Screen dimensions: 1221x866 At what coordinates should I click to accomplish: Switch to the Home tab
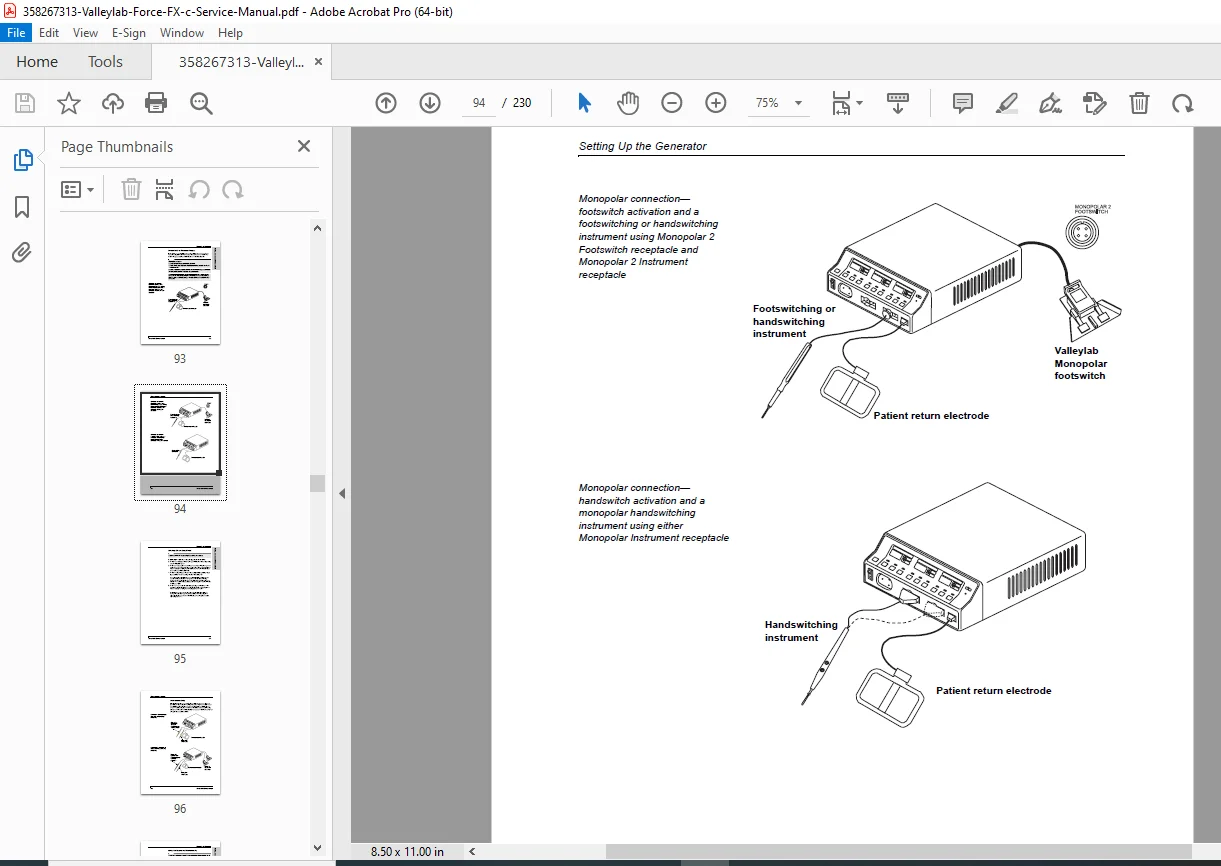37,61
